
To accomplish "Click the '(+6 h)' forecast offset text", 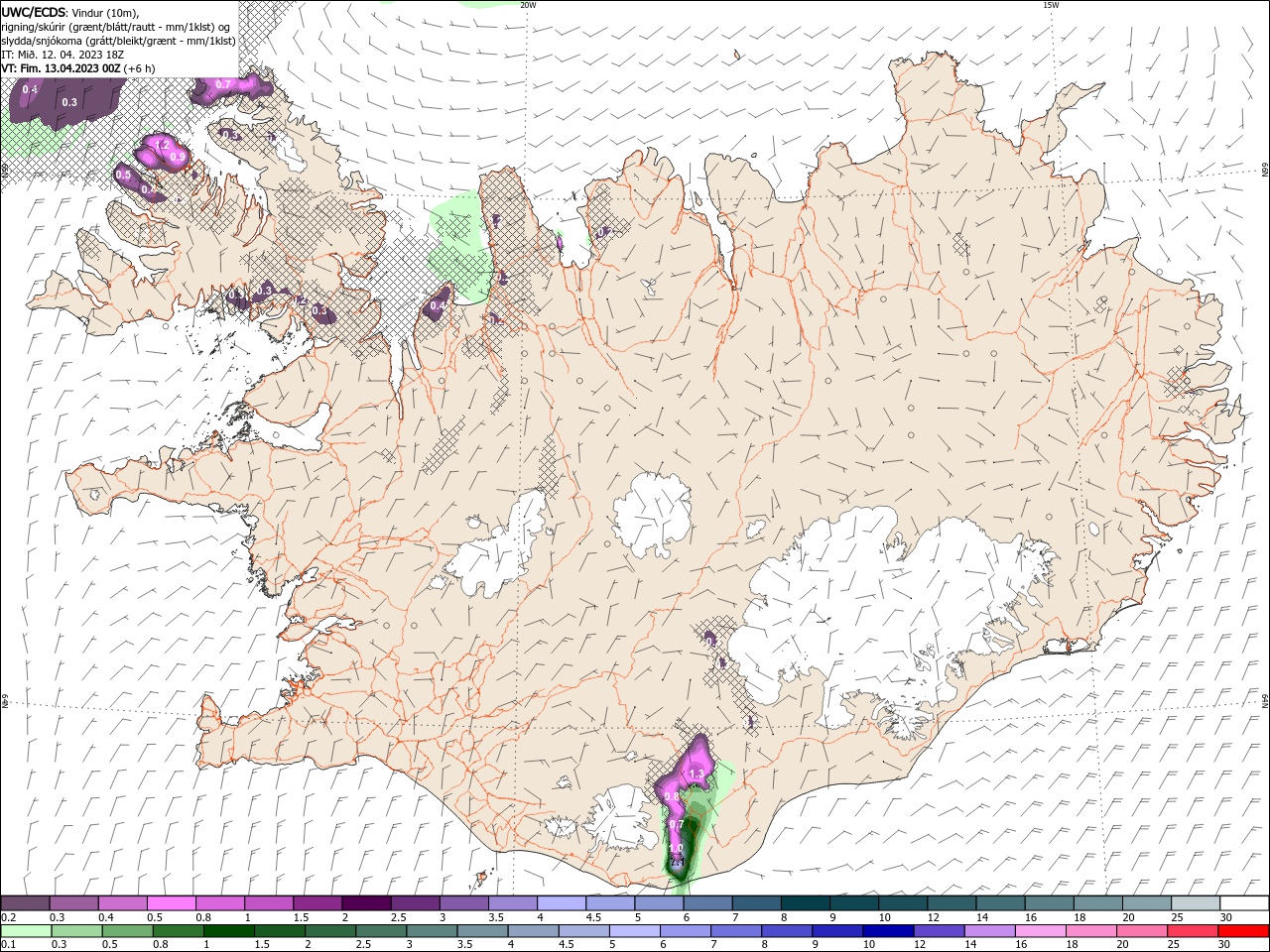I will click(139, 68).
